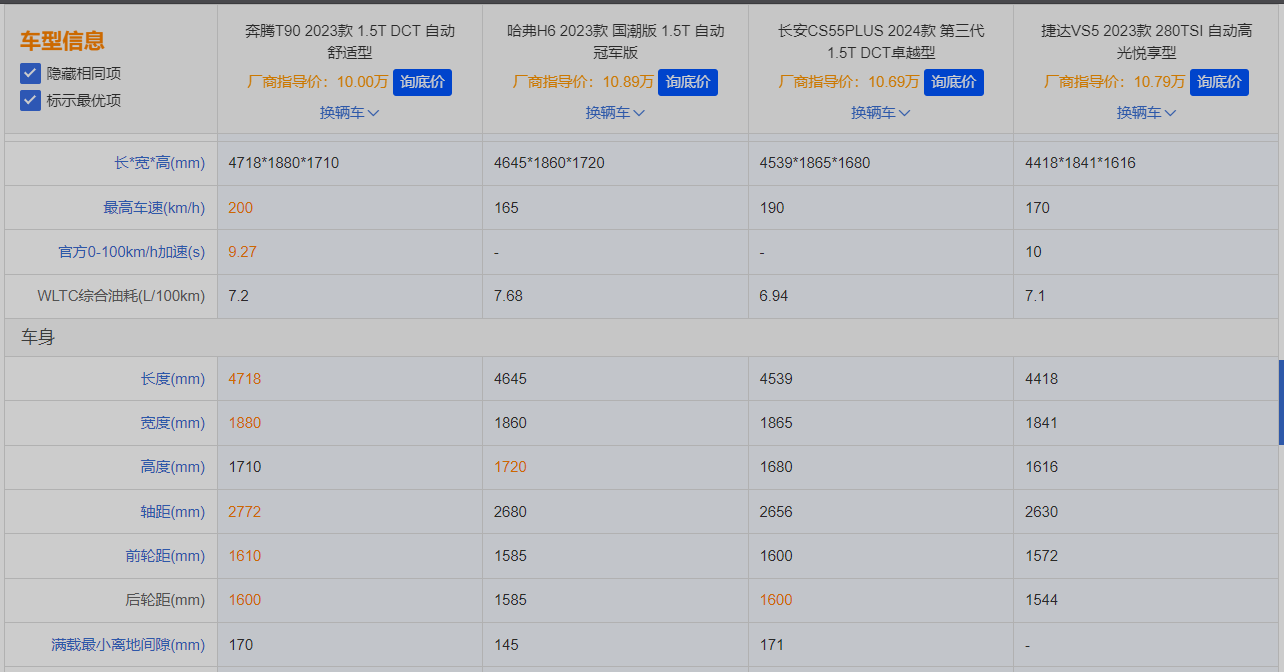Viewport: 1284px width, 672px height.
Task: Open the 奔腾T90 2023款 model title
Action: (x=350, y=42)
